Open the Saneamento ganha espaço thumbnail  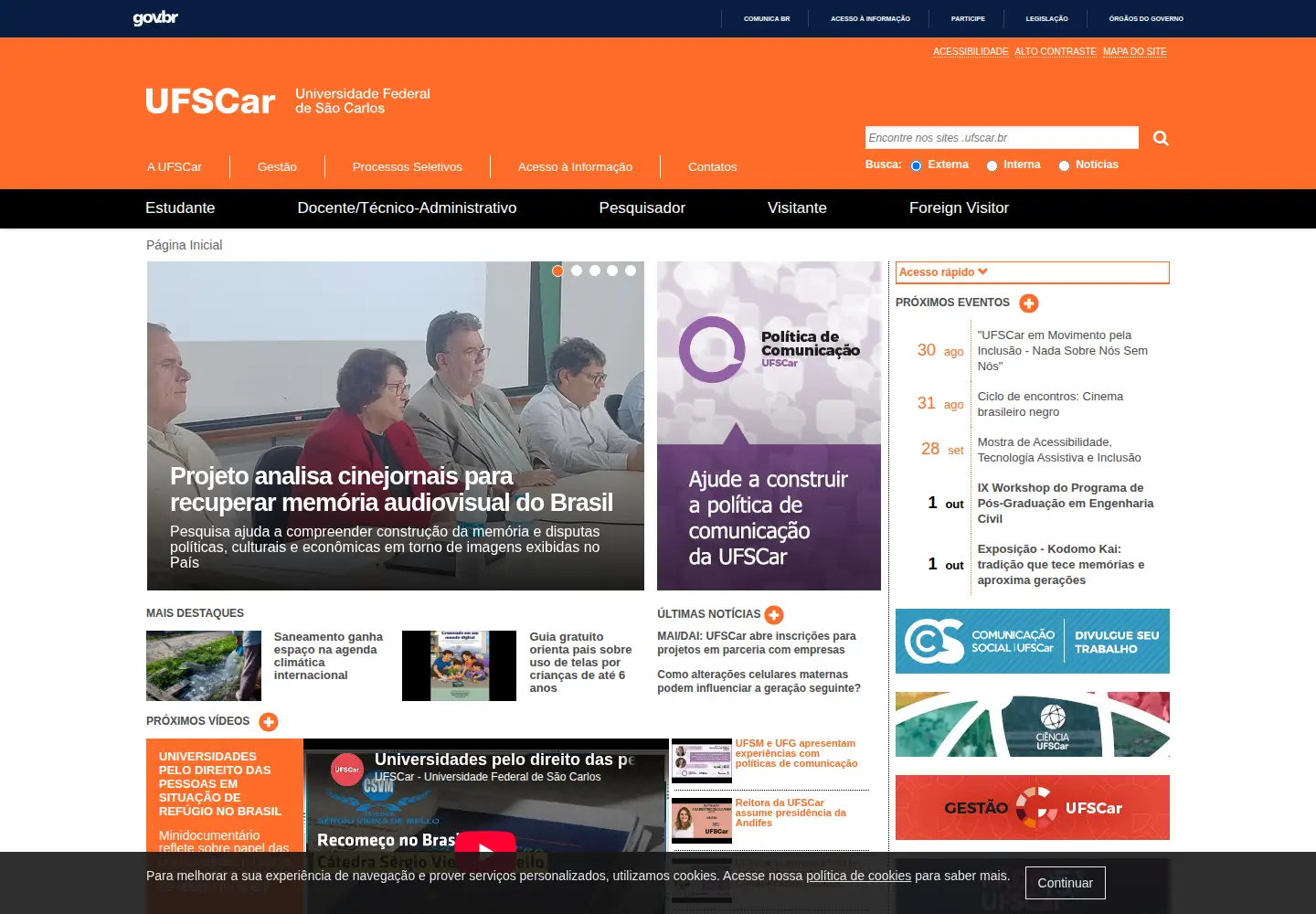pyautogui.click(x=204, y=666)
